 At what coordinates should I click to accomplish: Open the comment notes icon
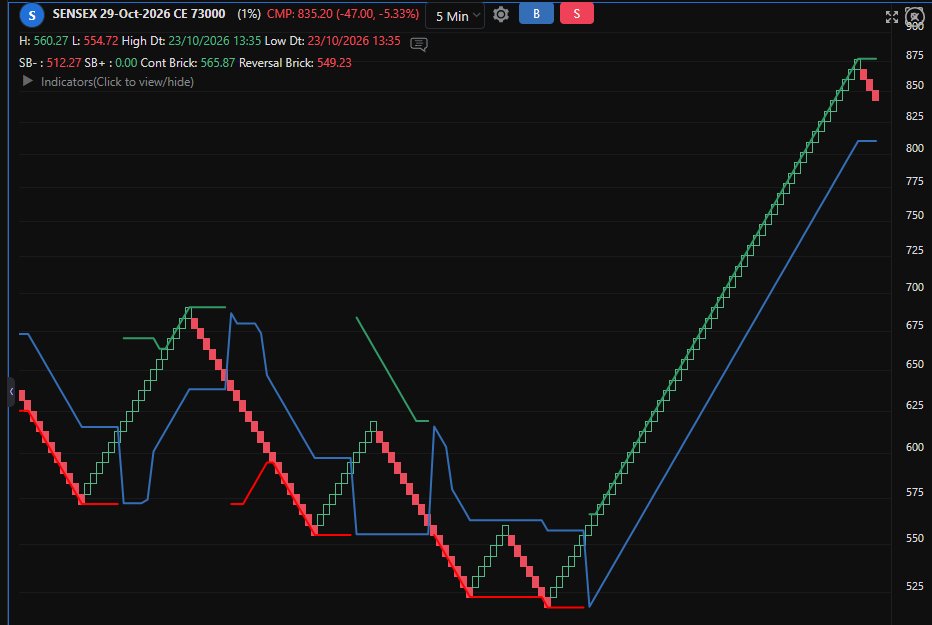point(419,44)
